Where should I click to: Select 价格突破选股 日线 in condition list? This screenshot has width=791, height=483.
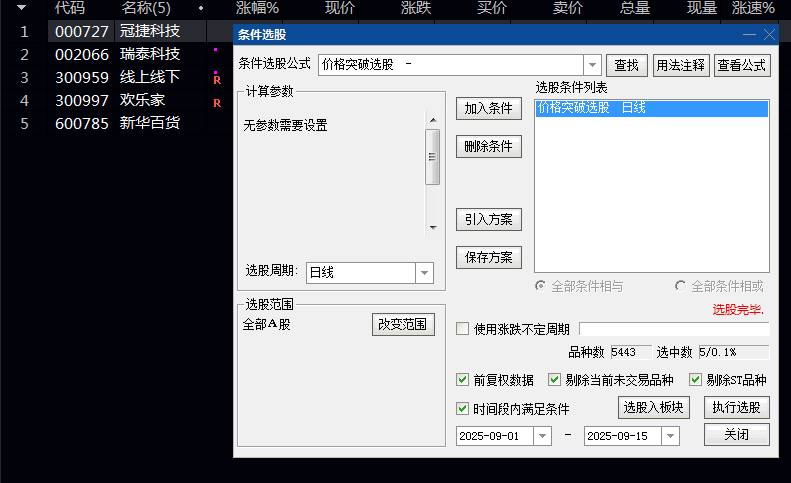pyautogui.click(x=652, y=108)
